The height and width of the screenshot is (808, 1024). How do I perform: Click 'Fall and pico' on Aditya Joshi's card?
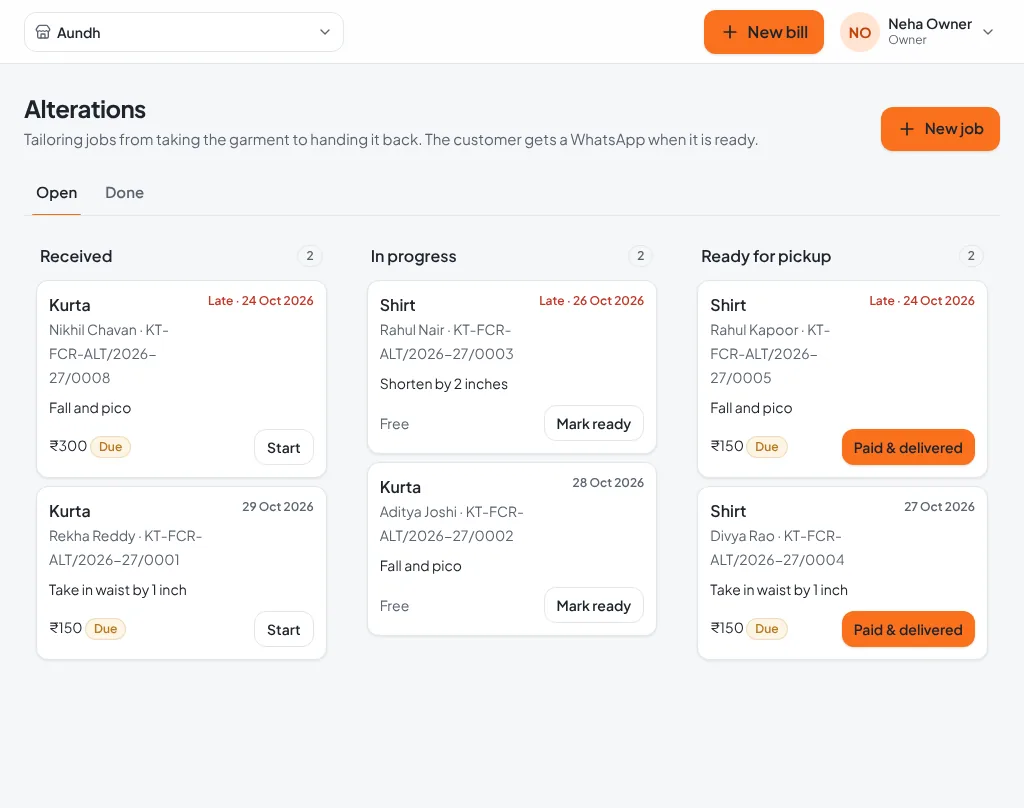421,566
